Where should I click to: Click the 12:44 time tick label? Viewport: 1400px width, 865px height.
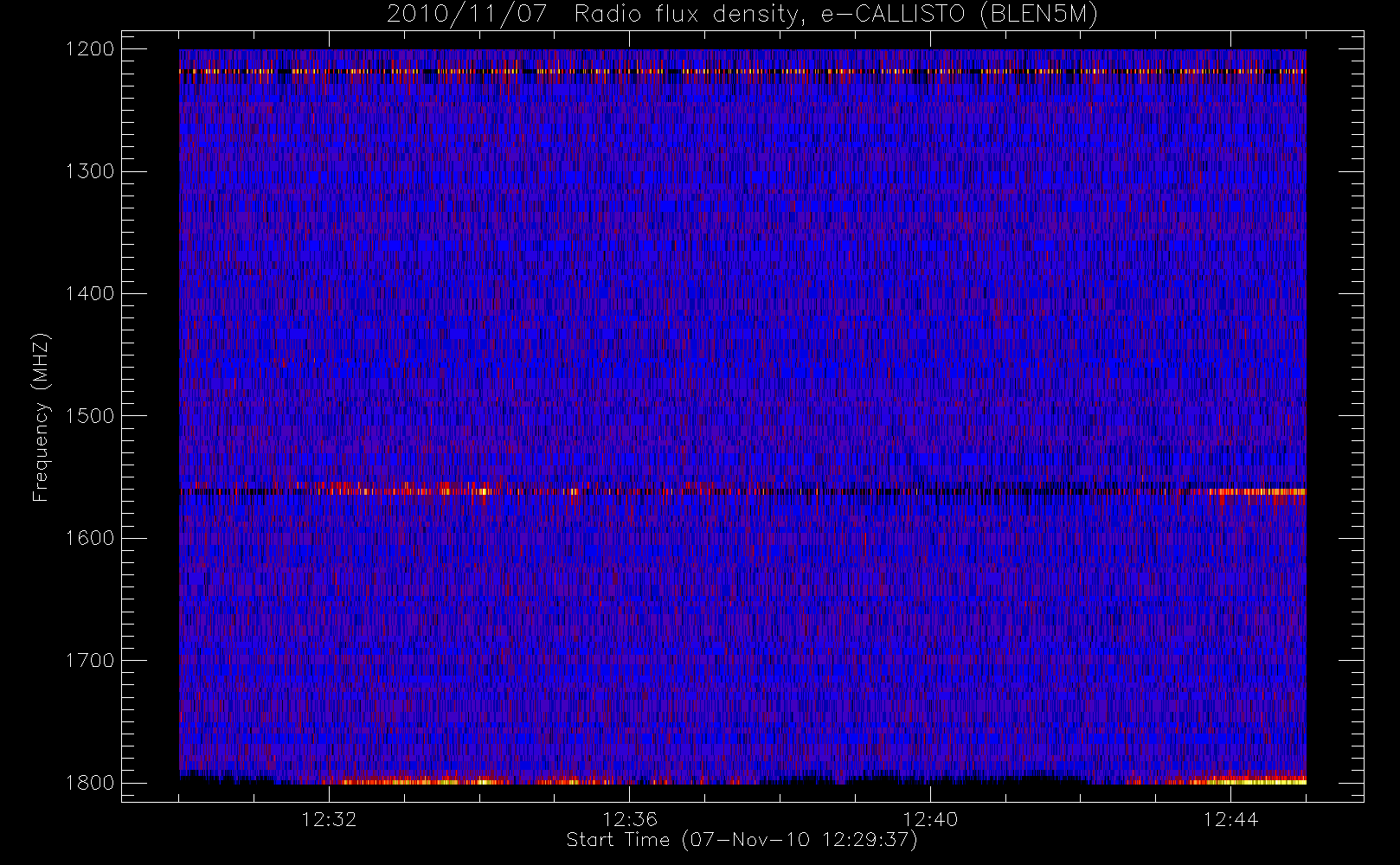[1230, 819]
